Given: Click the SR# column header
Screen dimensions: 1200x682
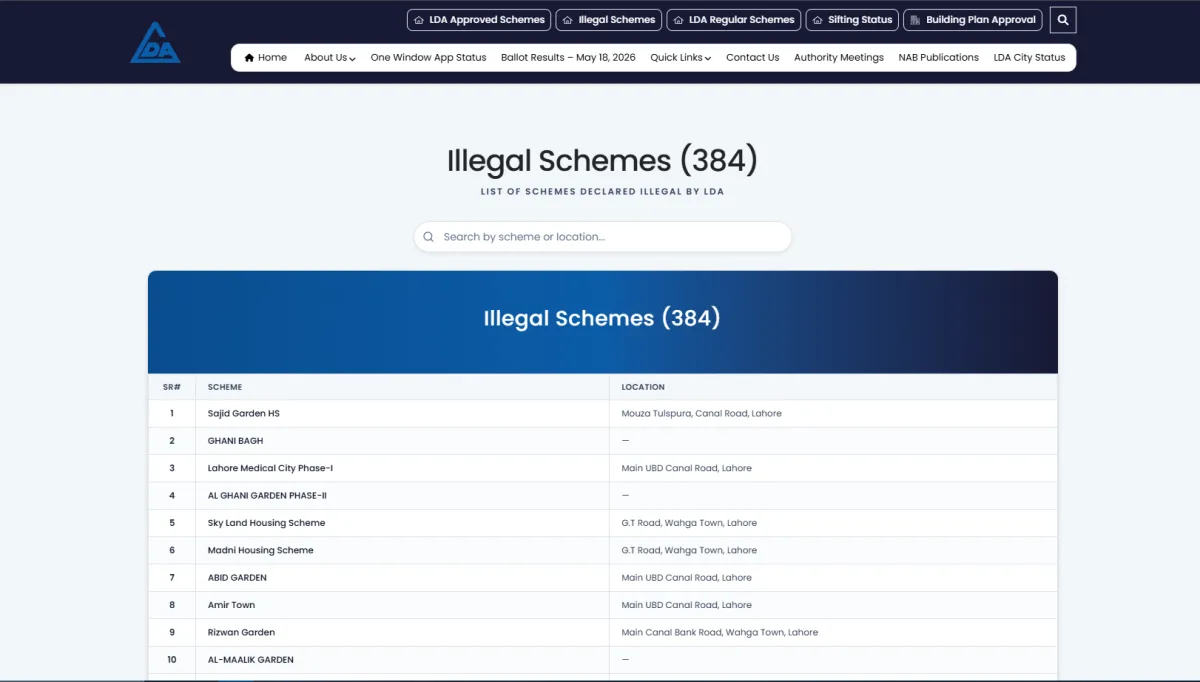Looking at the screenshot, I should point(171,387).
